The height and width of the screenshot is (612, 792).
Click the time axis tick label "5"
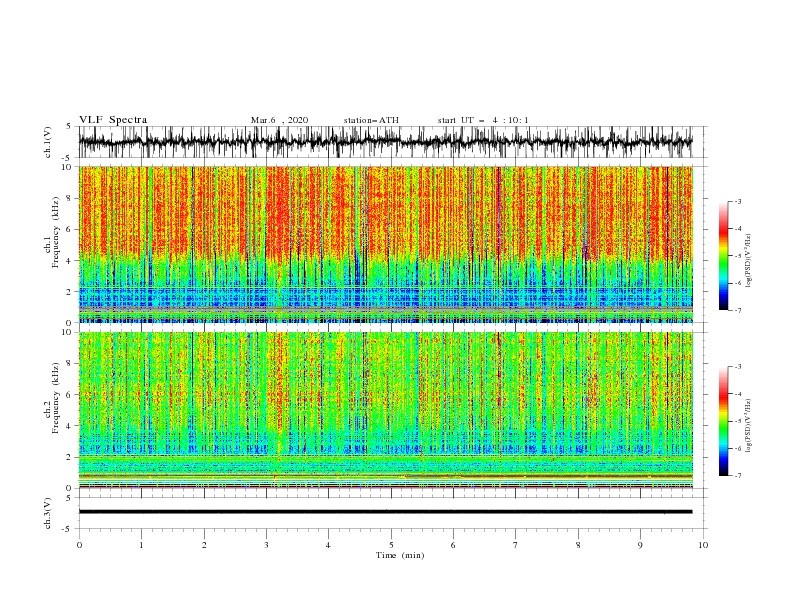(391, 545)
